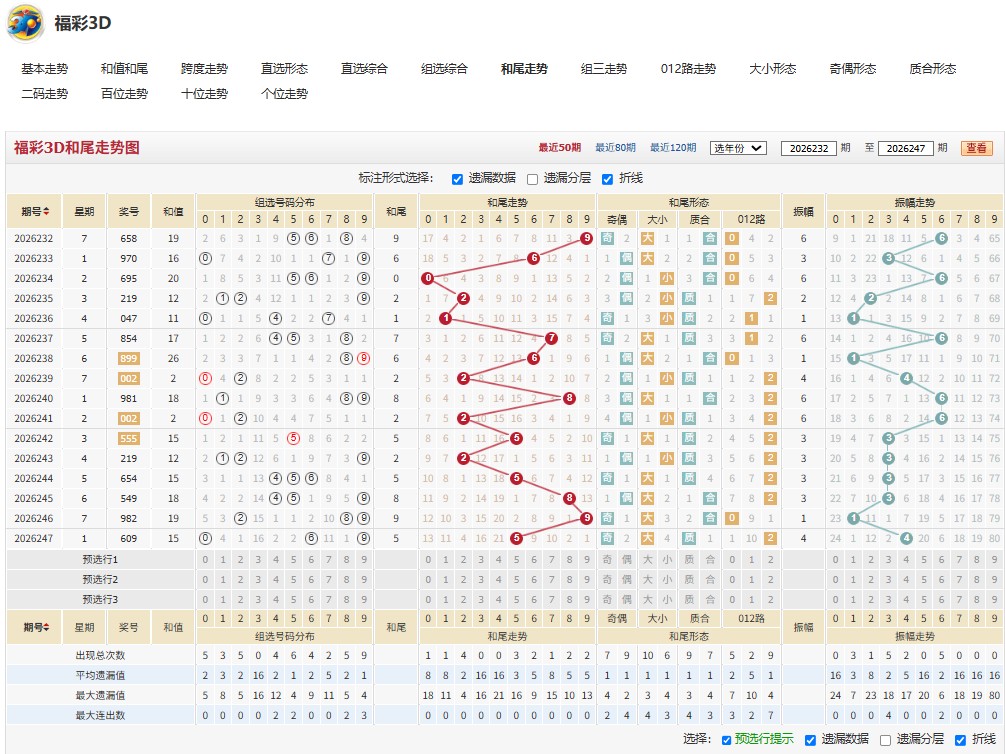
Task: Enable the 遗漏分层 checkbox at top
Action: click(x=533, y=179)
